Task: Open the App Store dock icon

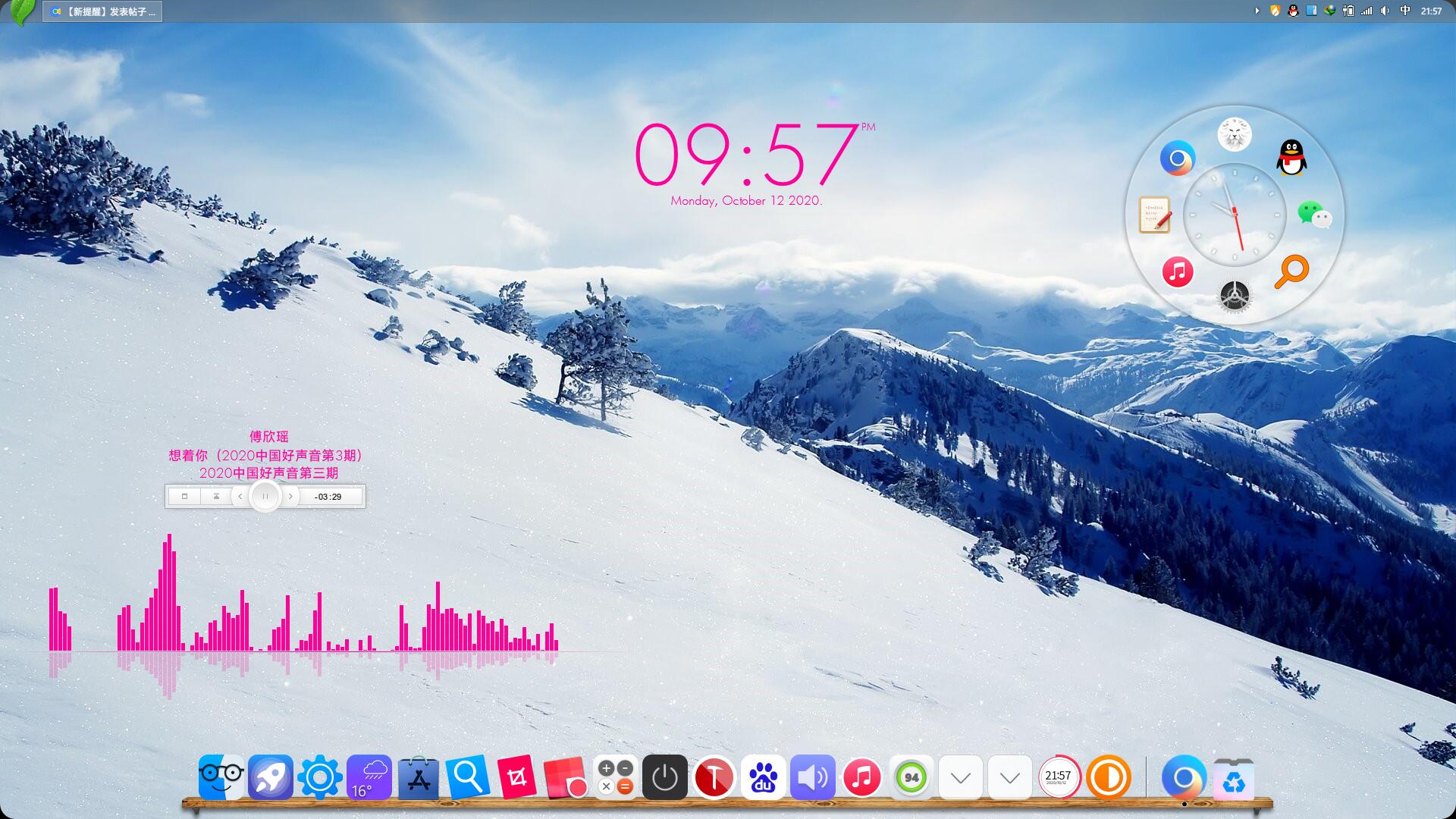Action: coord(419,777)
